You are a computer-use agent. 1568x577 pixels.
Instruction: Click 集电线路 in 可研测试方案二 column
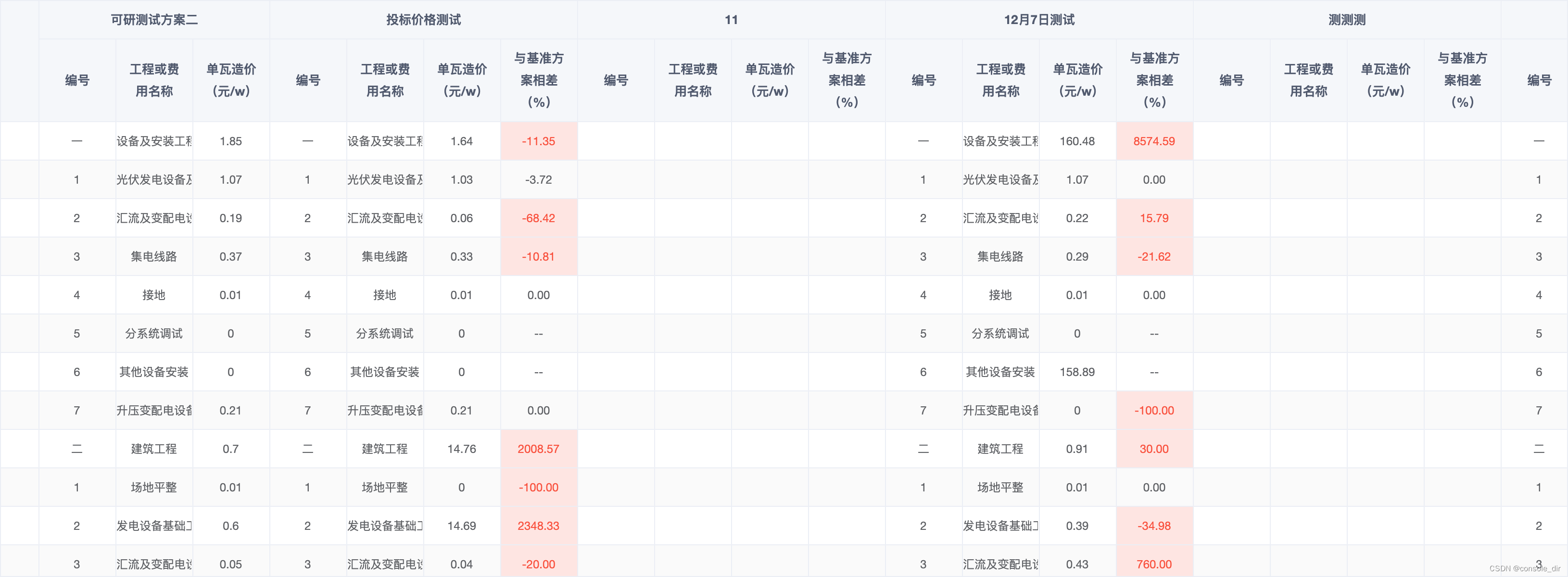click(x=153, y=257)
